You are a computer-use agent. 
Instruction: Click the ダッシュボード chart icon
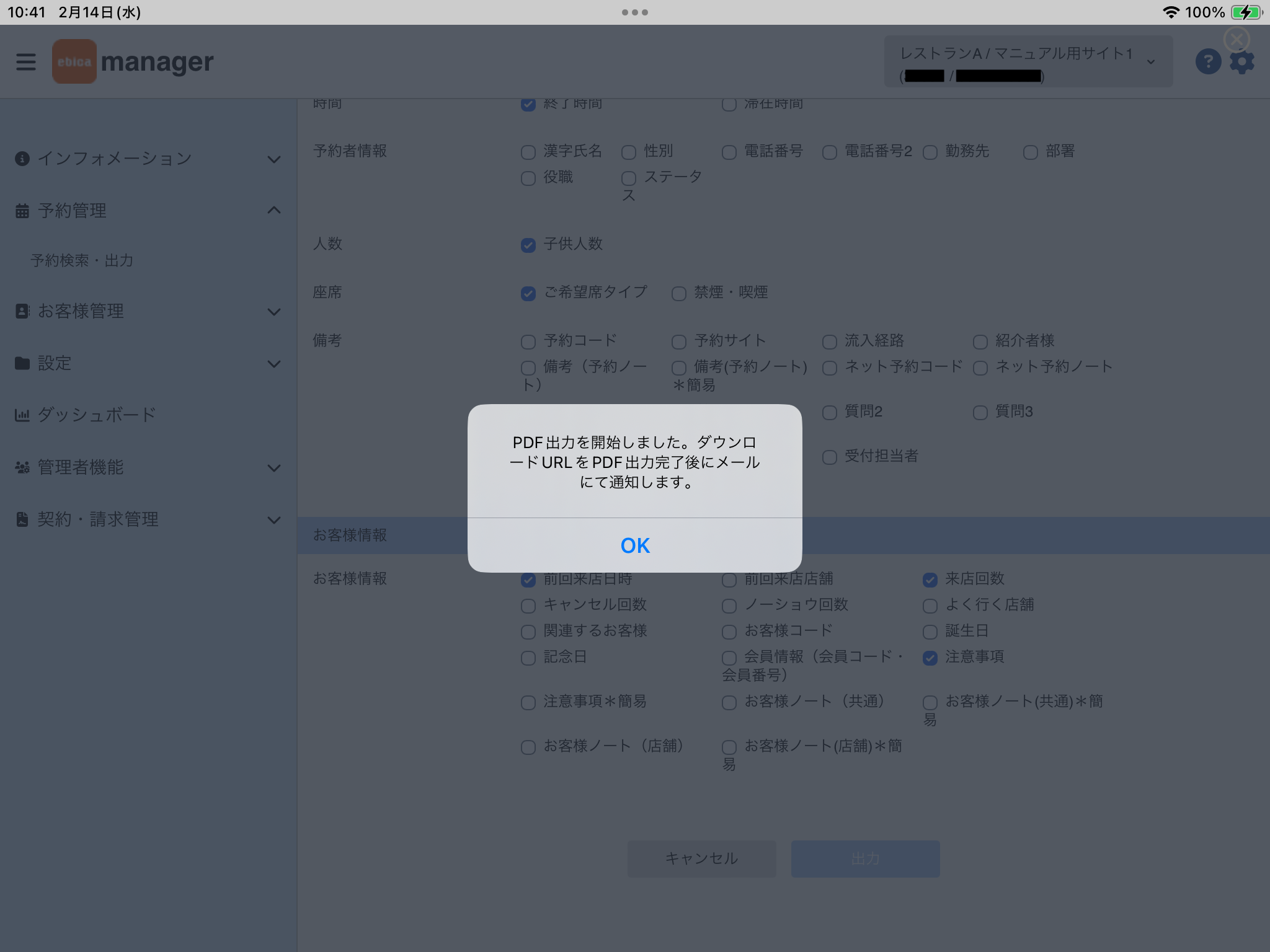click(22, 415)
